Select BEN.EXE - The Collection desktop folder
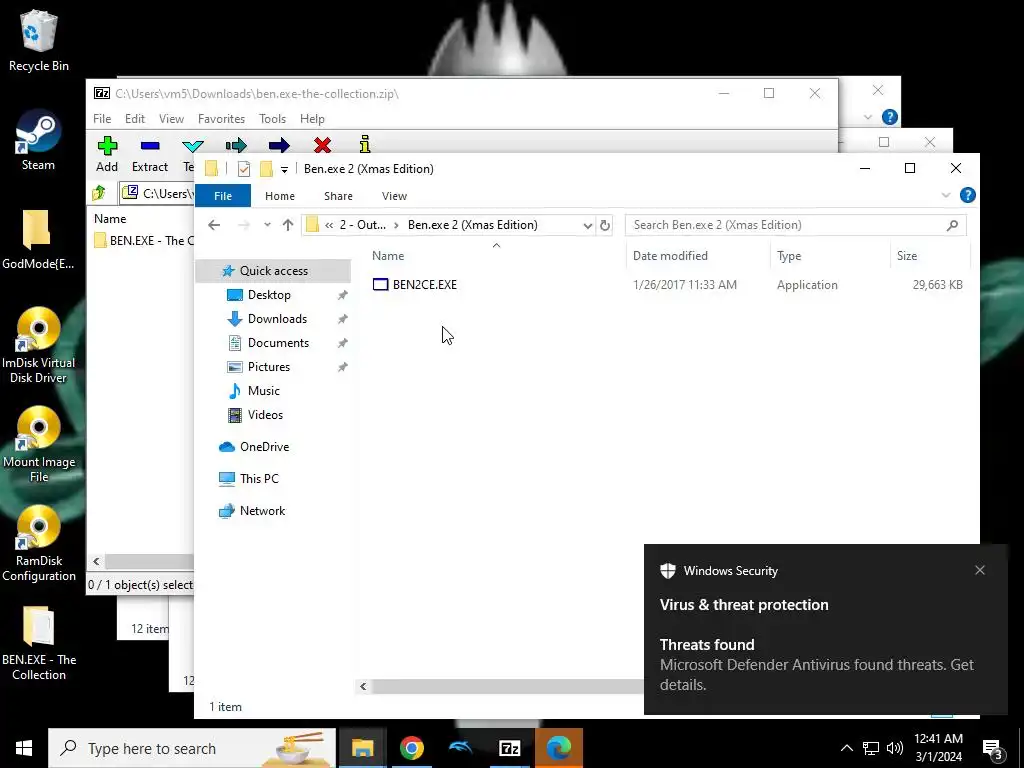 (x=39, y=644)
